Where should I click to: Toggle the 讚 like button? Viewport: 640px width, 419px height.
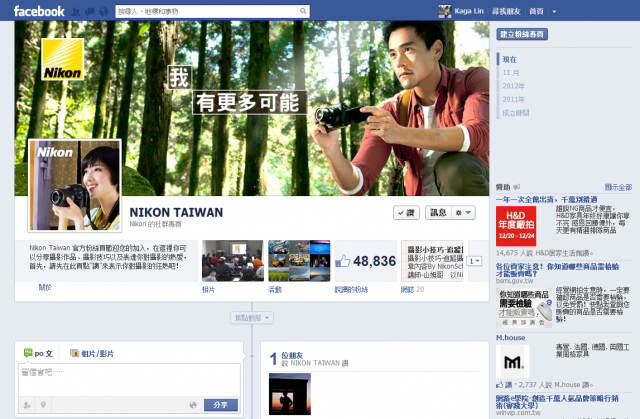[406, 213]
